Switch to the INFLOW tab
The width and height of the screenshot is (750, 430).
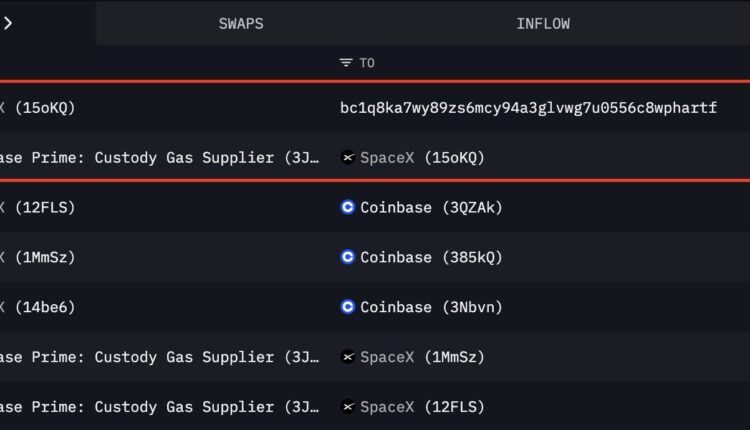543,23
